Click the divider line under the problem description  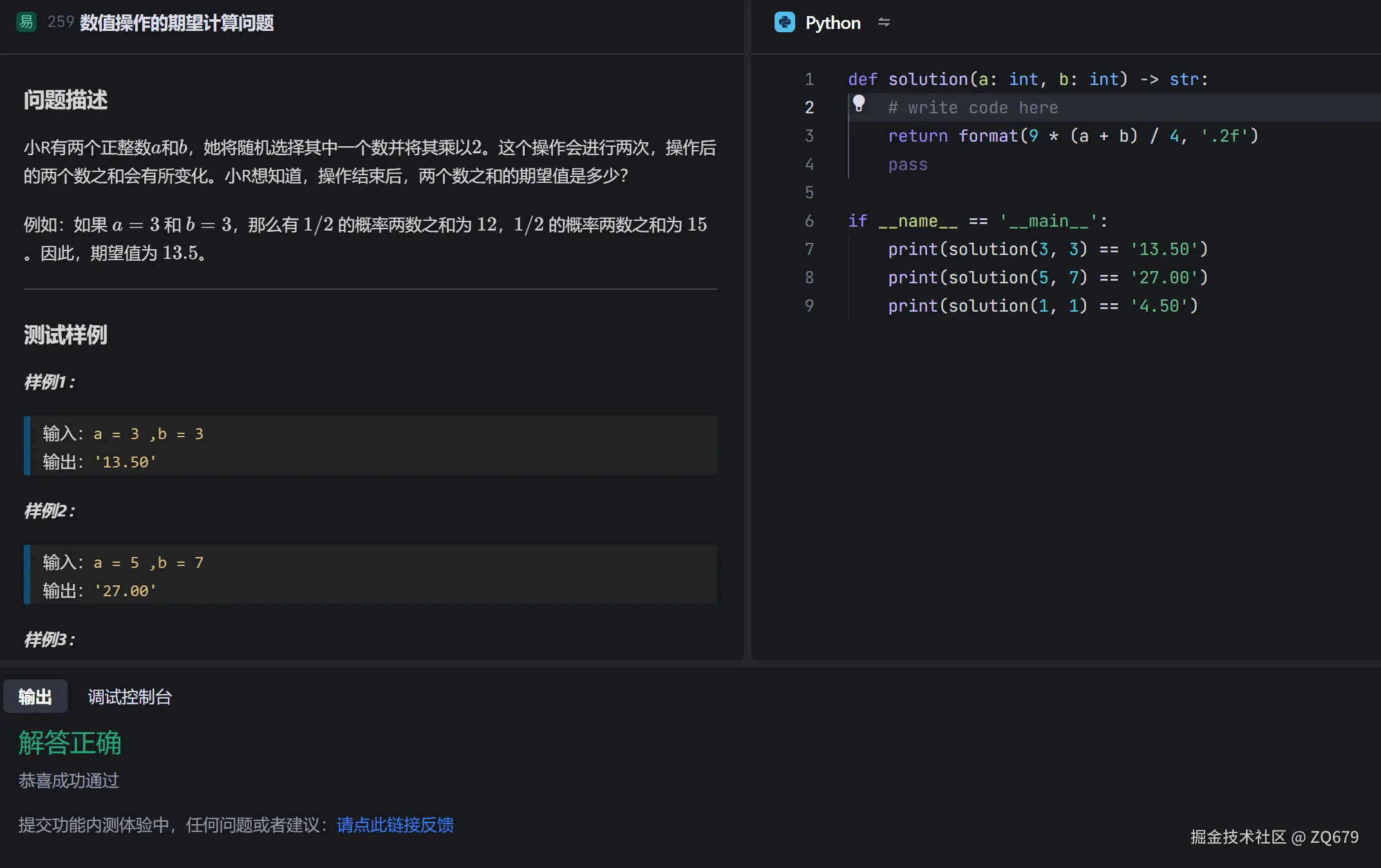370,288
